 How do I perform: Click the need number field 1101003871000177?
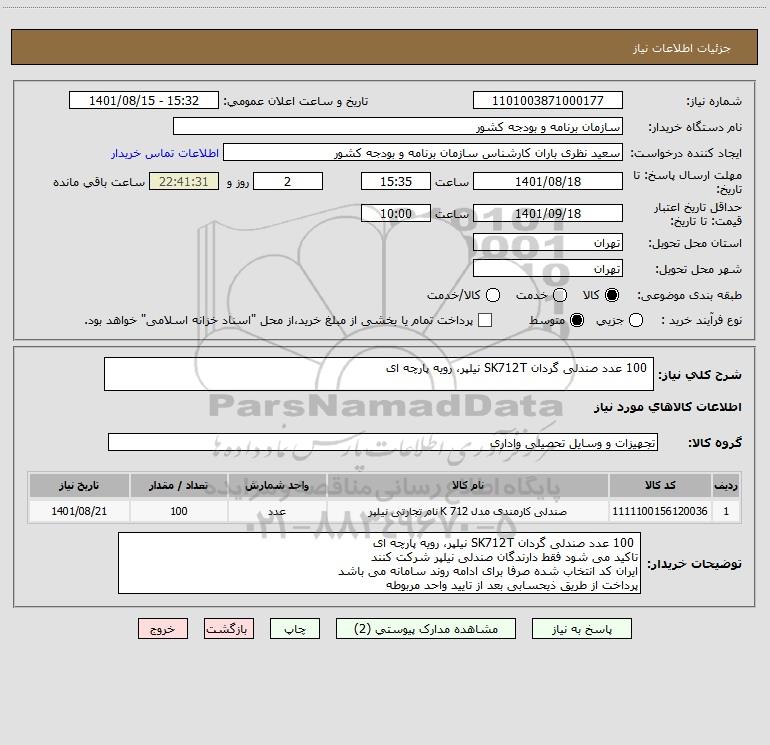click(548, 100)
